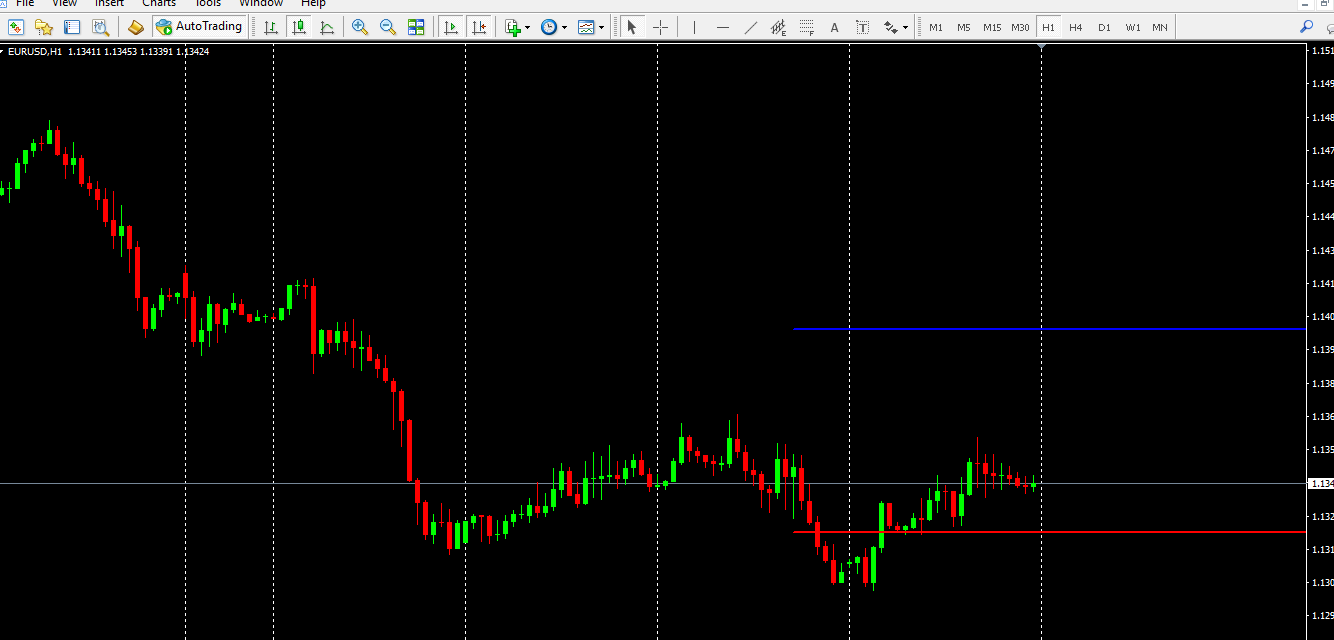Screen dimensions: 1334x640
Task: Draw a Horizontal Line on the chart
Action: [x=723, y=27]
